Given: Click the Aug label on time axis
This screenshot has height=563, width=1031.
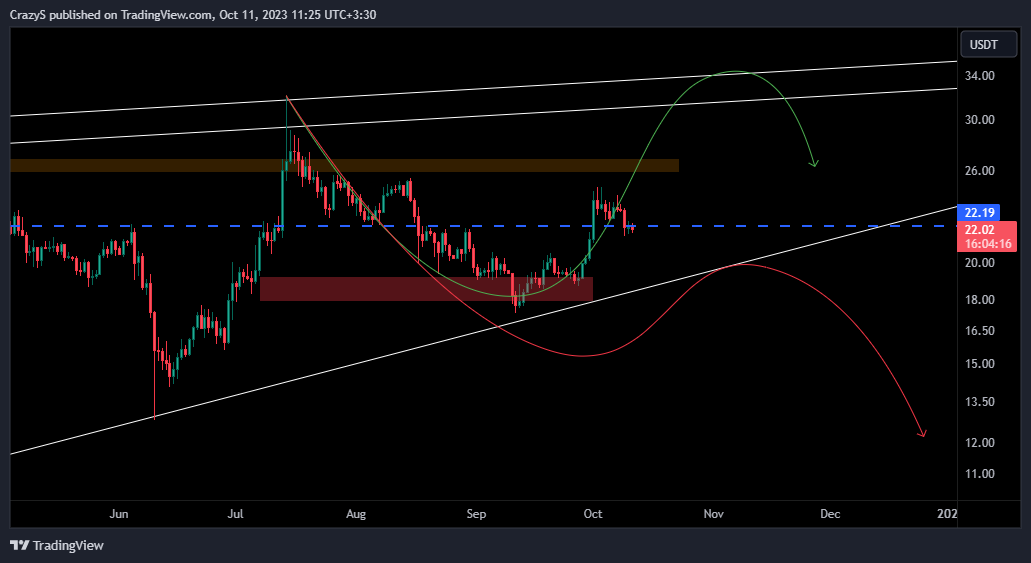Looking at the screenshot, I should 356,514.
